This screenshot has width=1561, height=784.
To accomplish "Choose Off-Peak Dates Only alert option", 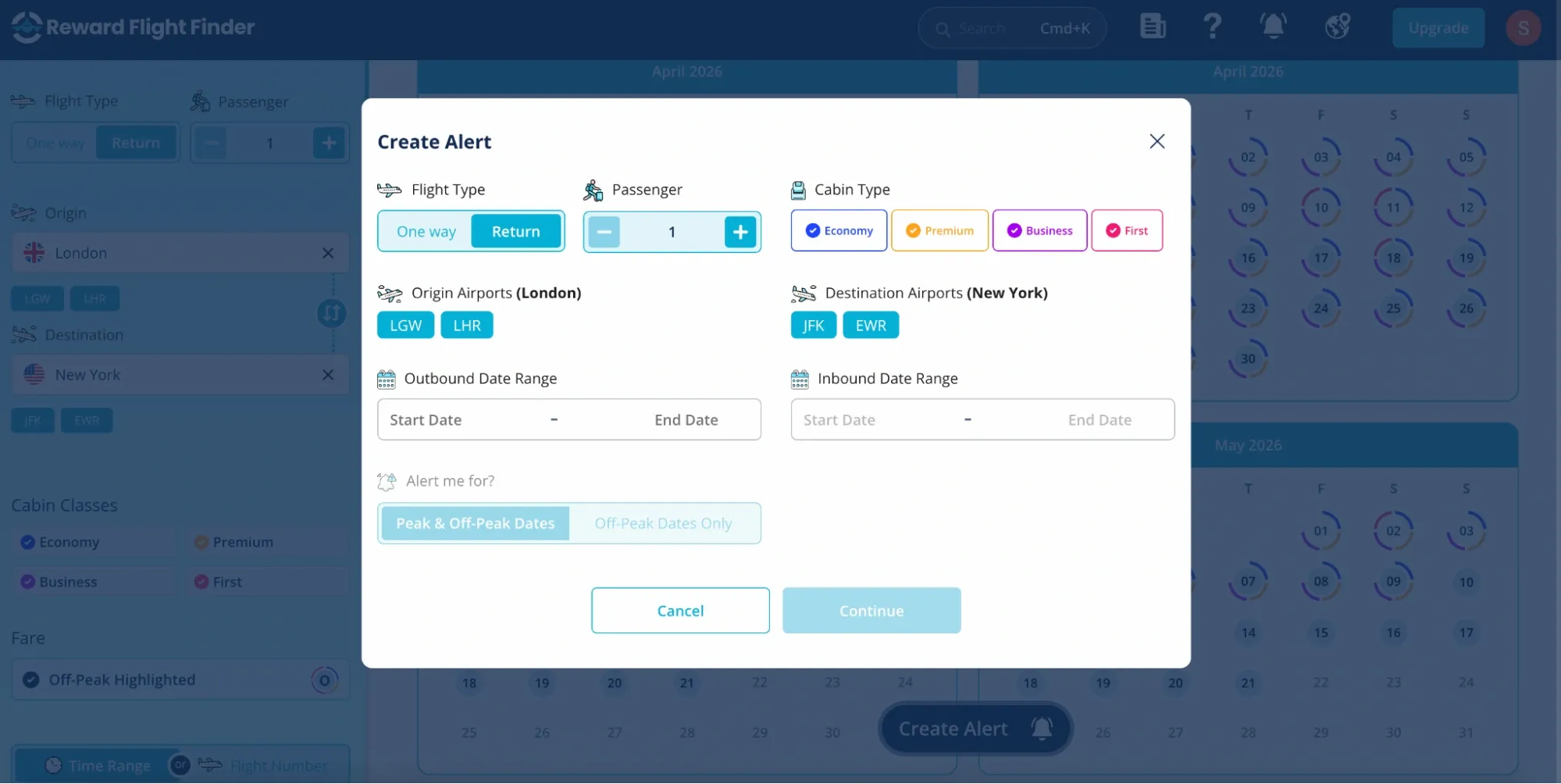I will tap(663, 523).
